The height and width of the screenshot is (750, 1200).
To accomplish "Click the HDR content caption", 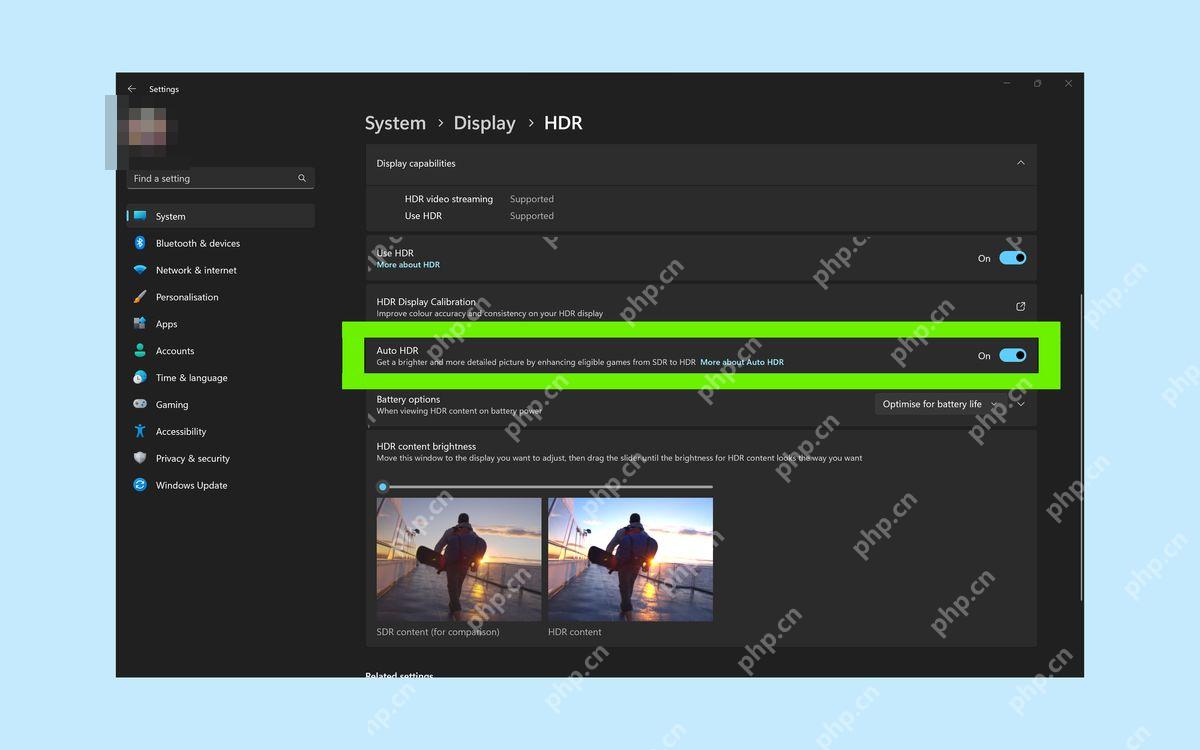I will pyautogui.click(x=575, y=632).
